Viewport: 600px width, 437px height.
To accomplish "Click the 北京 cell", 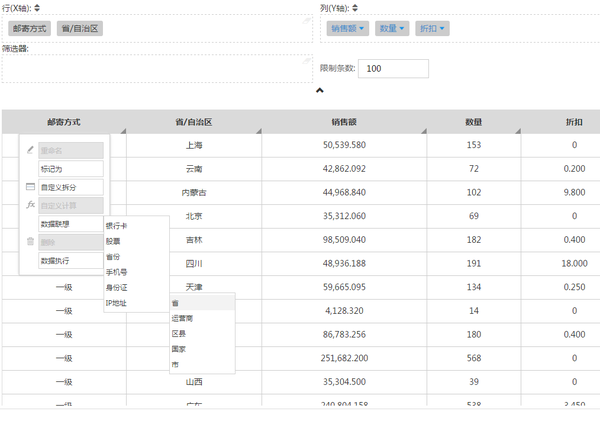I will [194, 216].
